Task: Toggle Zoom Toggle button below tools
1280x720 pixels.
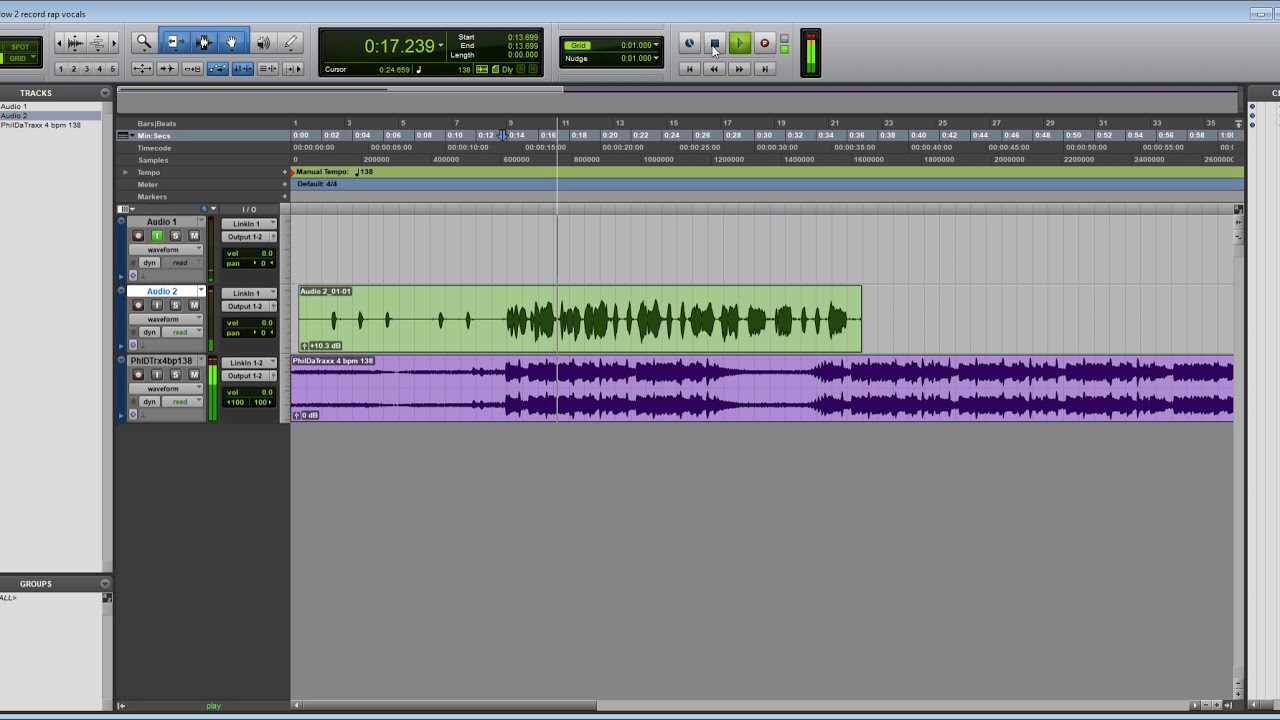Action: [142, 69]
